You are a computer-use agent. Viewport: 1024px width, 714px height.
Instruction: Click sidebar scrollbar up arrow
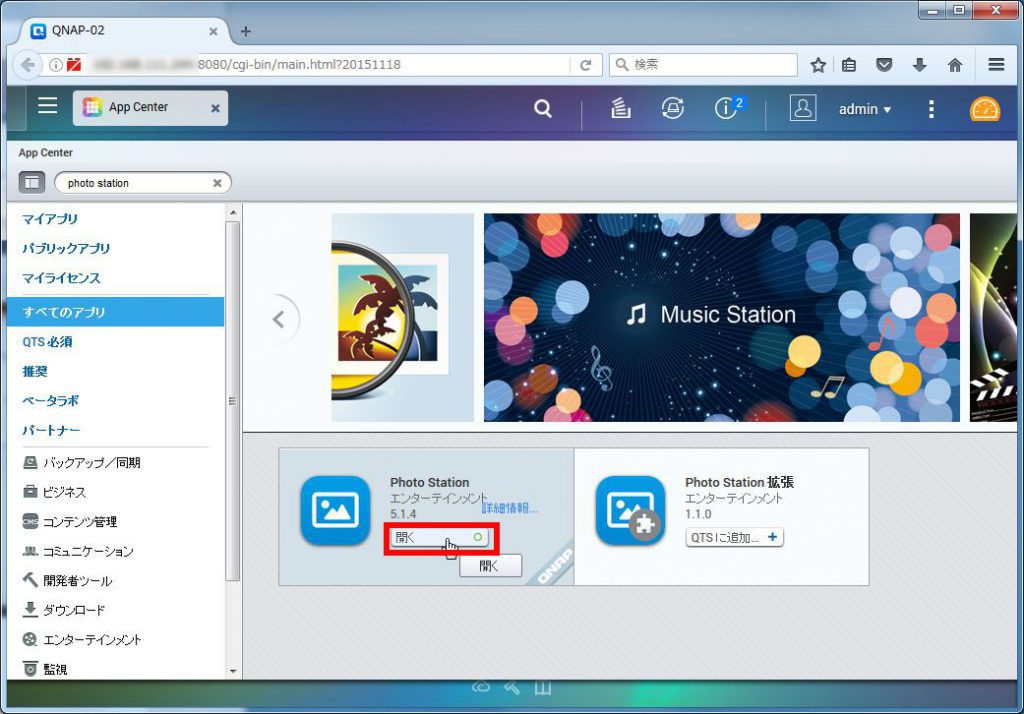[x=233, y=213]
